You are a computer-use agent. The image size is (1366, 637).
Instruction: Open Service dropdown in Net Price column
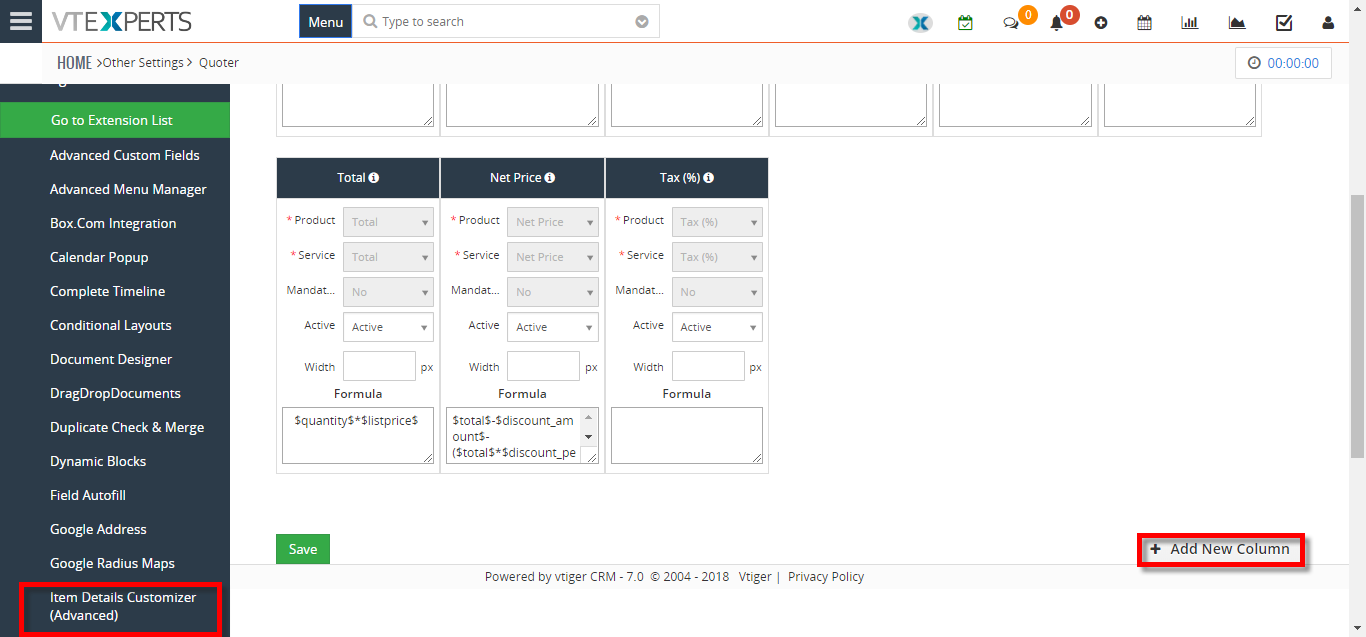click(x=552, y=257)
